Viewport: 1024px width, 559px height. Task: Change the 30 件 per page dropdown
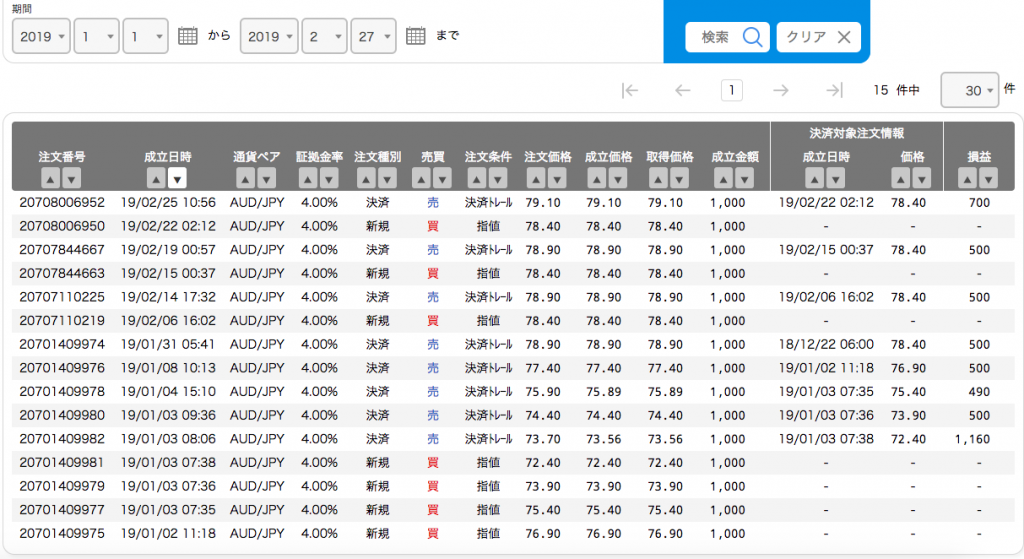(970, 90)
